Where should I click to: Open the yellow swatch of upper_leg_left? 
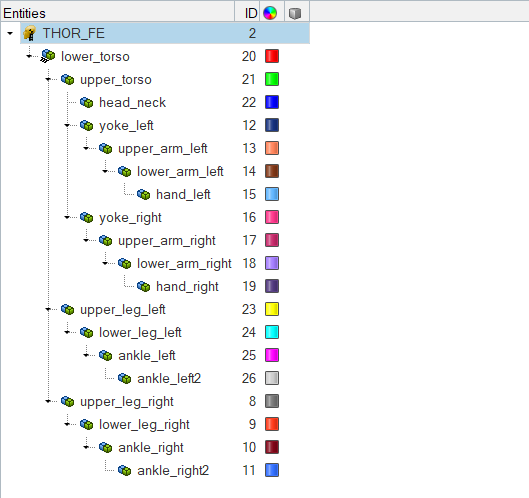[272, 309]
